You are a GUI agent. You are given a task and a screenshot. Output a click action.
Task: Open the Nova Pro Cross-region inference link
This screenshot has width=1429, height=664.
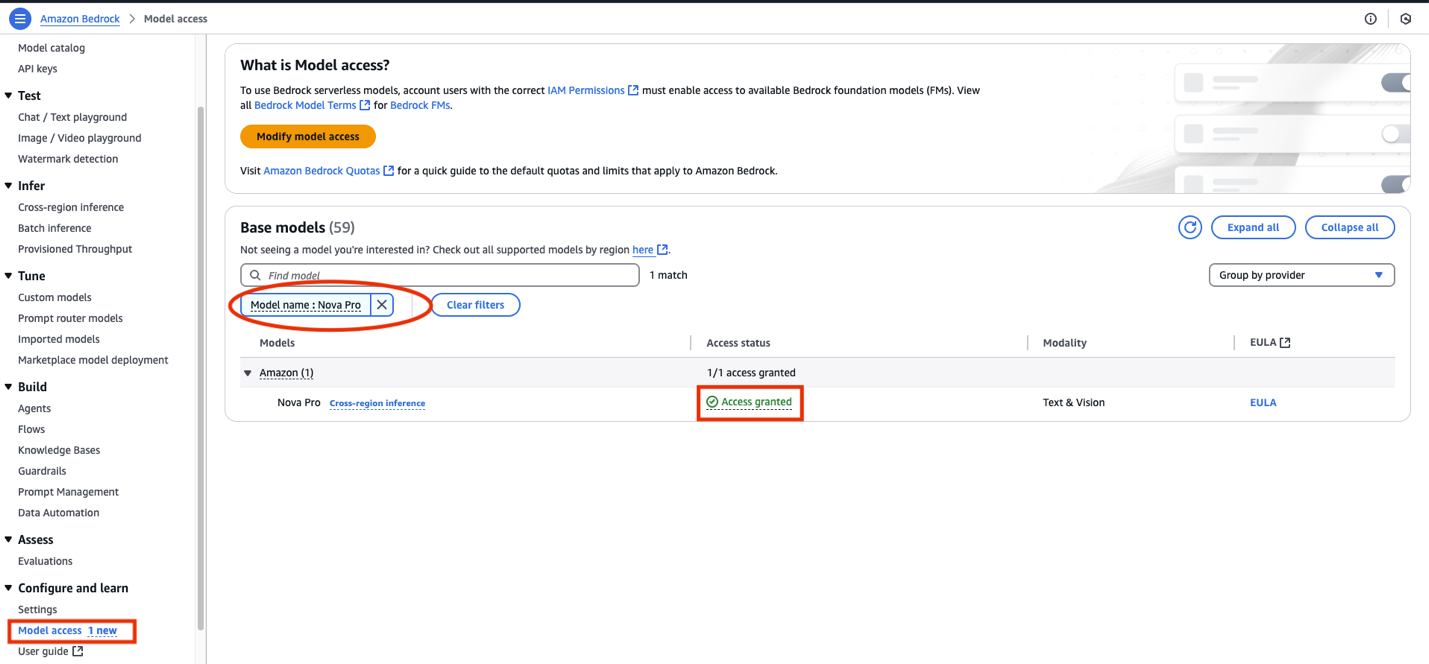(x=377, y=403)
